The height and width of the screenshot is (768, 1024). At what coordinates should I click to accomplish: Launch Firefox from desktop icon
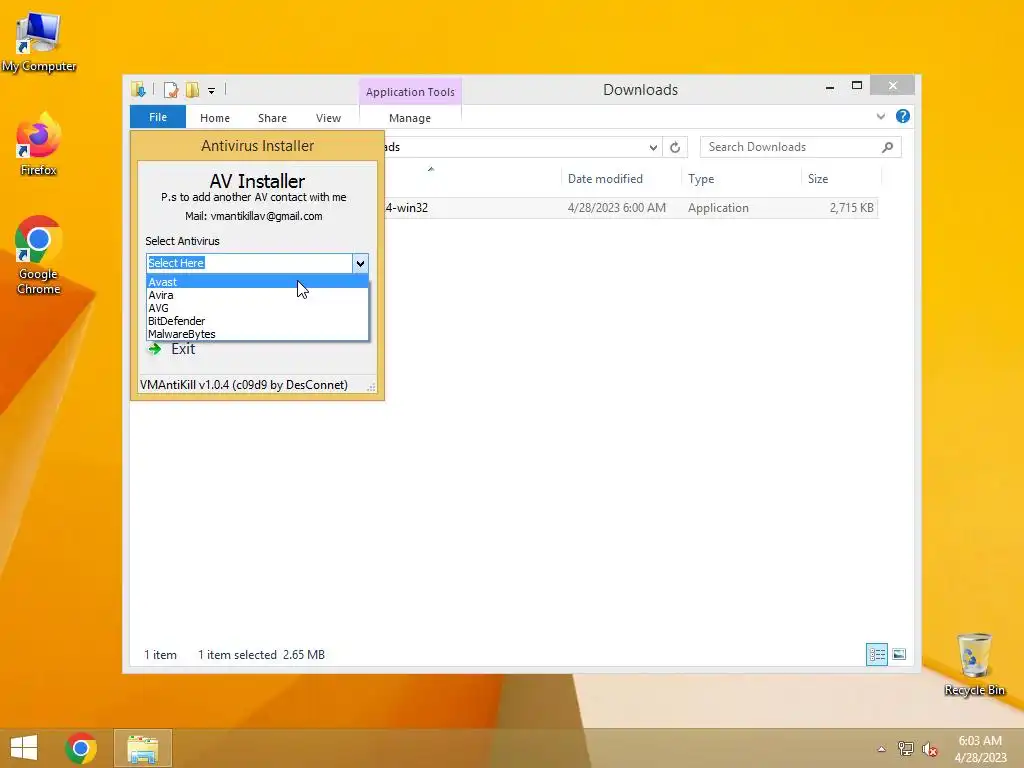click(x=39, y=145)
